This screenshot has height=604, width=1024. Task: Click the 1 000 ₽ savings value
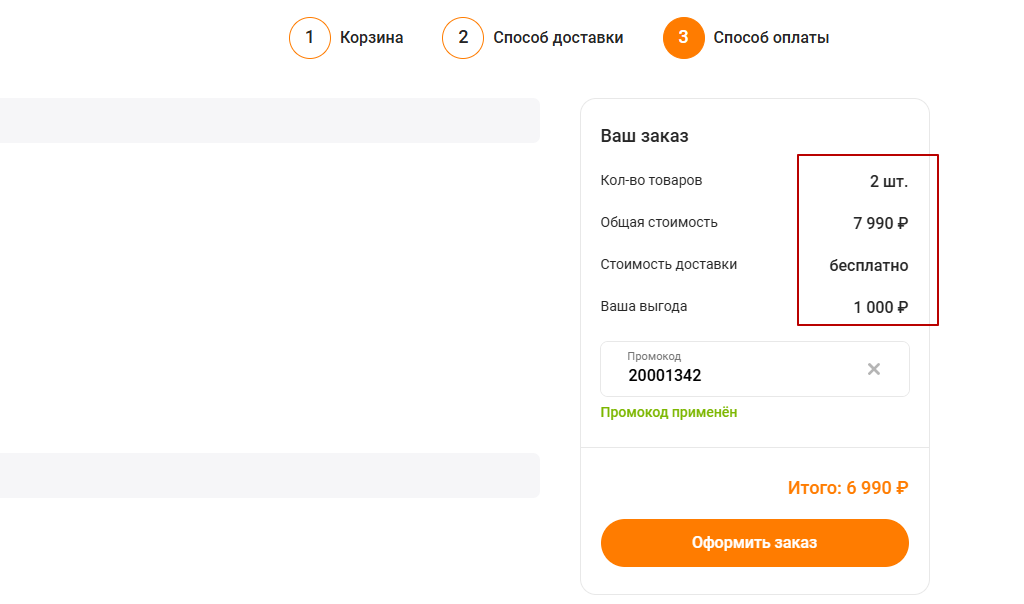click(880, 308)
